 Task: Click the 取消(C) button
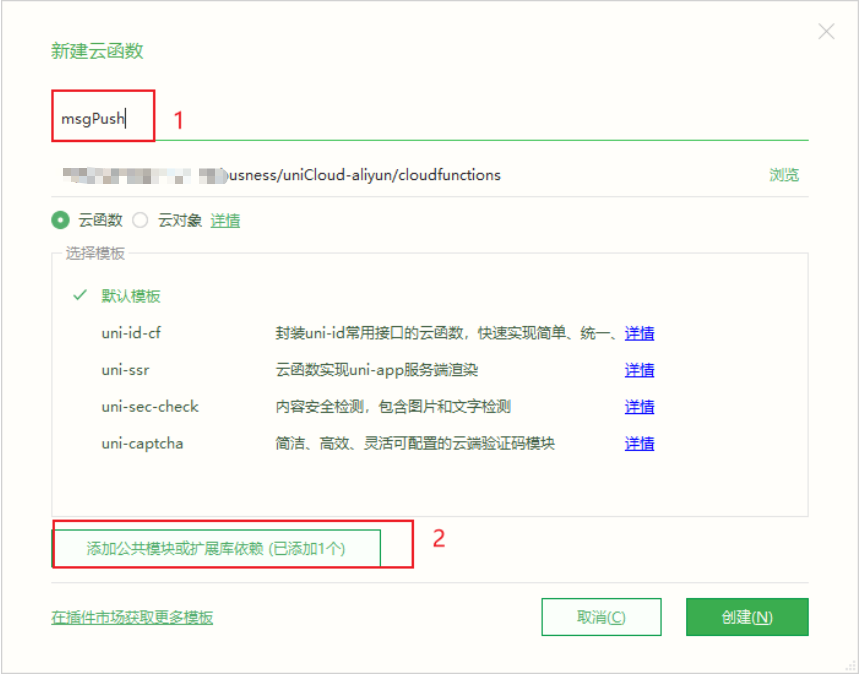tap(601, 617)
